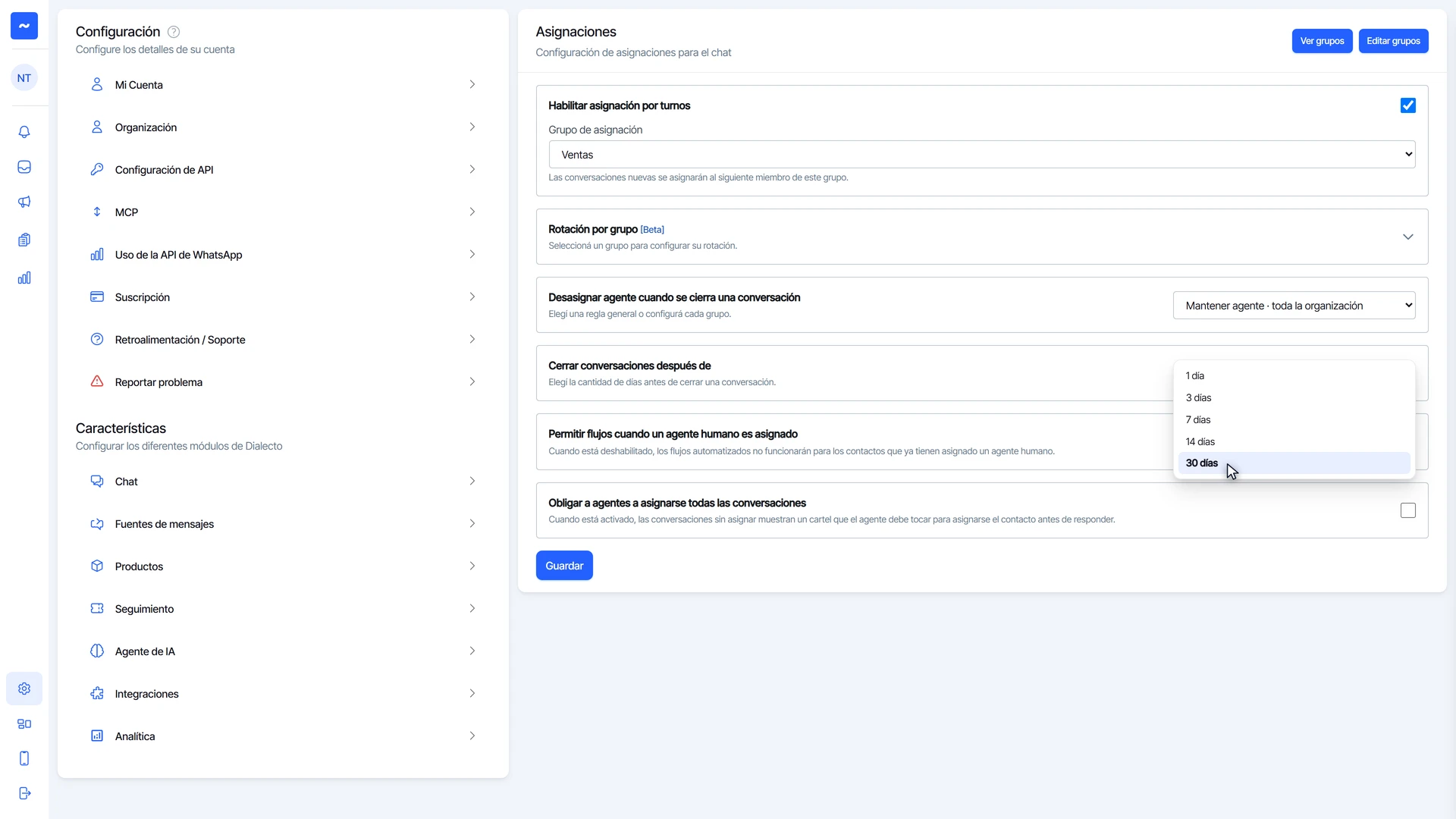Open the Analítica row
The image size is (1456, 819).
[283, 736]
